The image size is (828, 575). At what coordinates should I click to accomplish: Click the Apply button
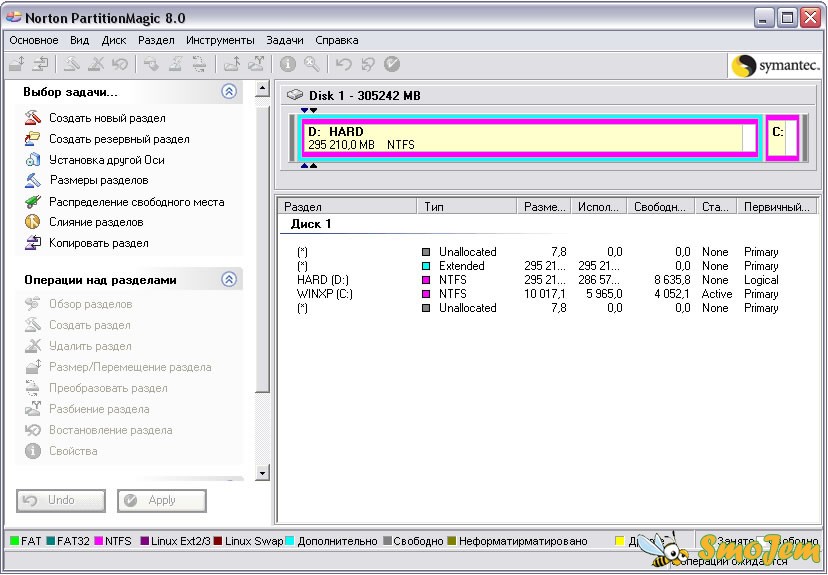tap(162, 501)
